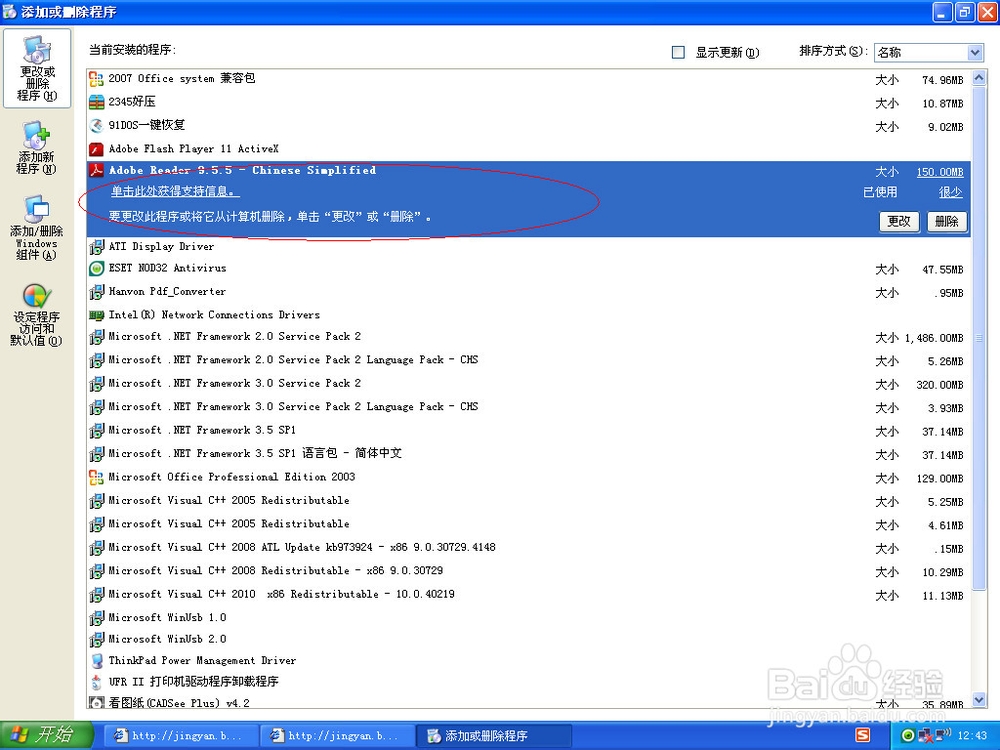Screen dimensions: 1000x750
Task: Open Add/Remove Windows Components icon
Action: (x=36, y=227)
